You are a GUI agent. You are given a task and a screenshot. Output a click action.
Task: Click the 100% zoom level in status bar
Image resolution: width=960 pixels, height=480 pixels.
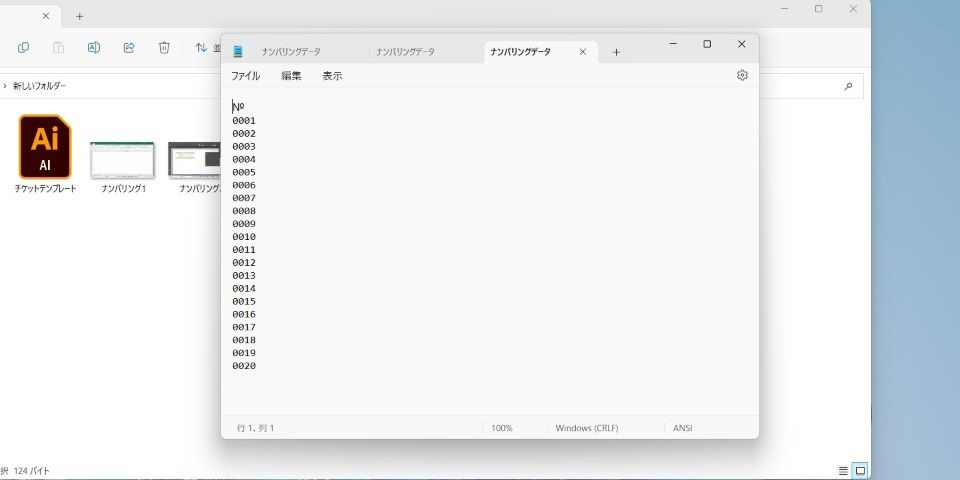tap(502, 428)
